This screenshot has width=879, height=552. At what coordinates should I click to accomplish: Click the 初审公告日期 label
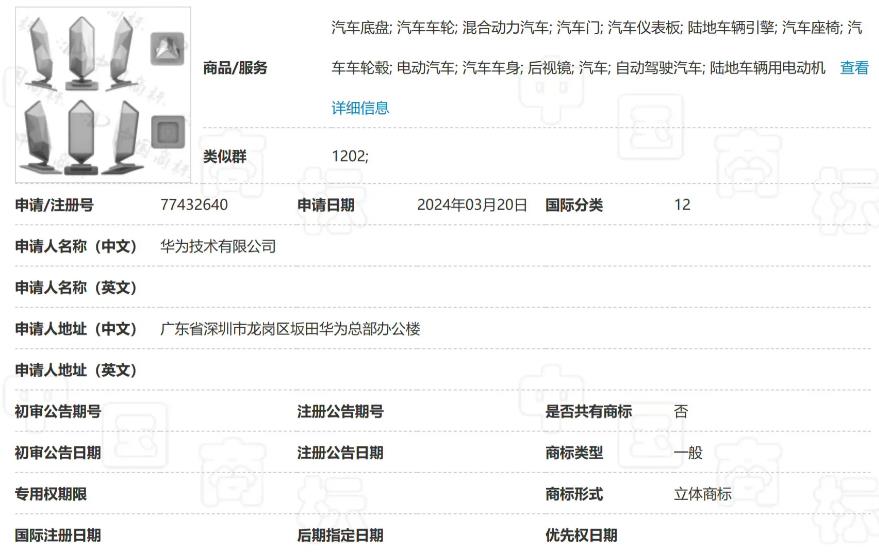point(58,453)
